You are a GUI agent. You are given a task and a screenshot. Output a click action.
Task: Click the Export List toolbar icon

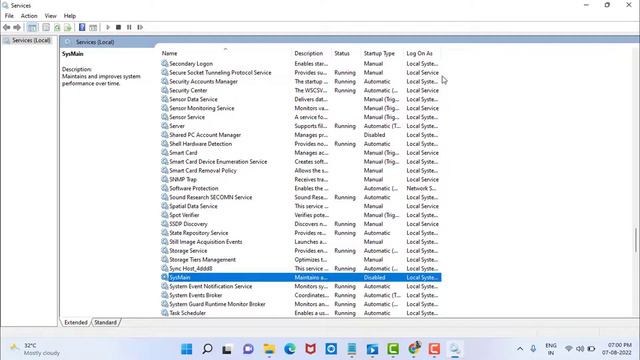click(x=68, y=27)
